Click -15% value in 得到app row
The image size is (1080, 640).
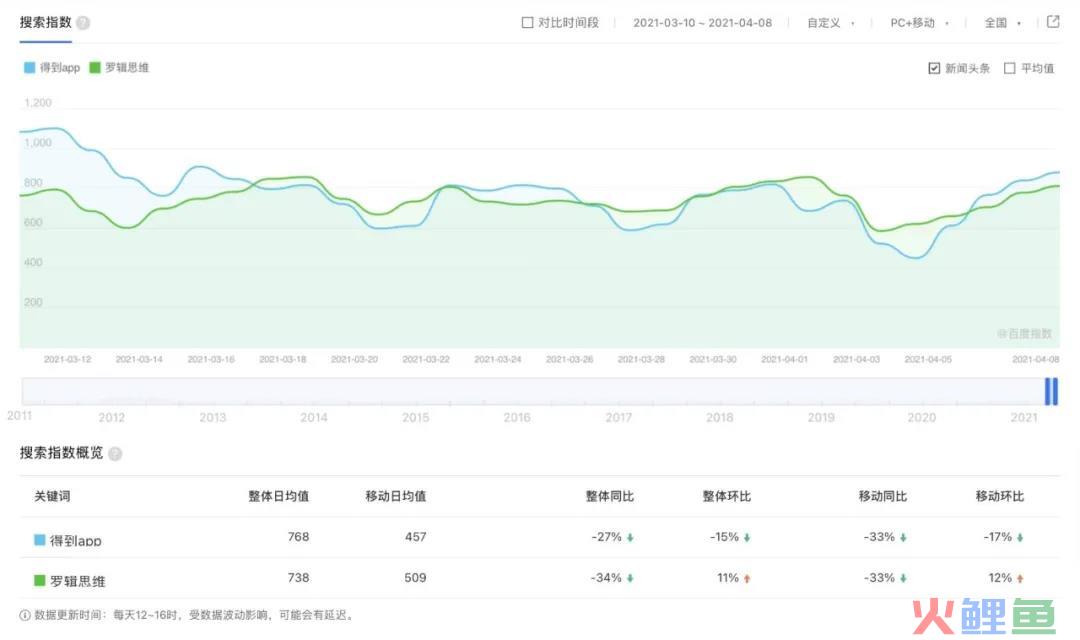click(x=724, y=537)
